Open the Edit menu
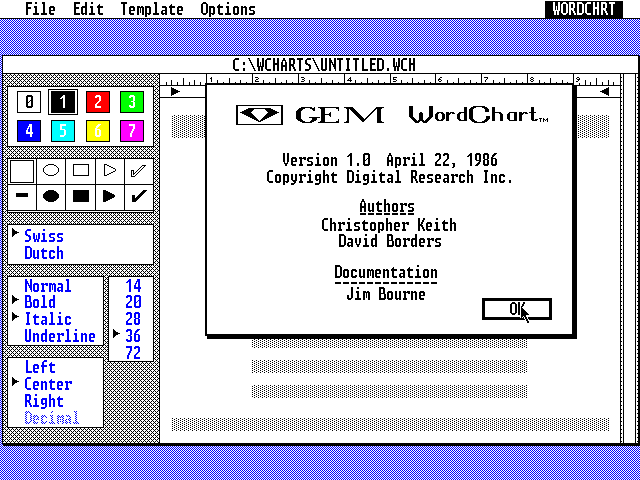 coord(88,9)
